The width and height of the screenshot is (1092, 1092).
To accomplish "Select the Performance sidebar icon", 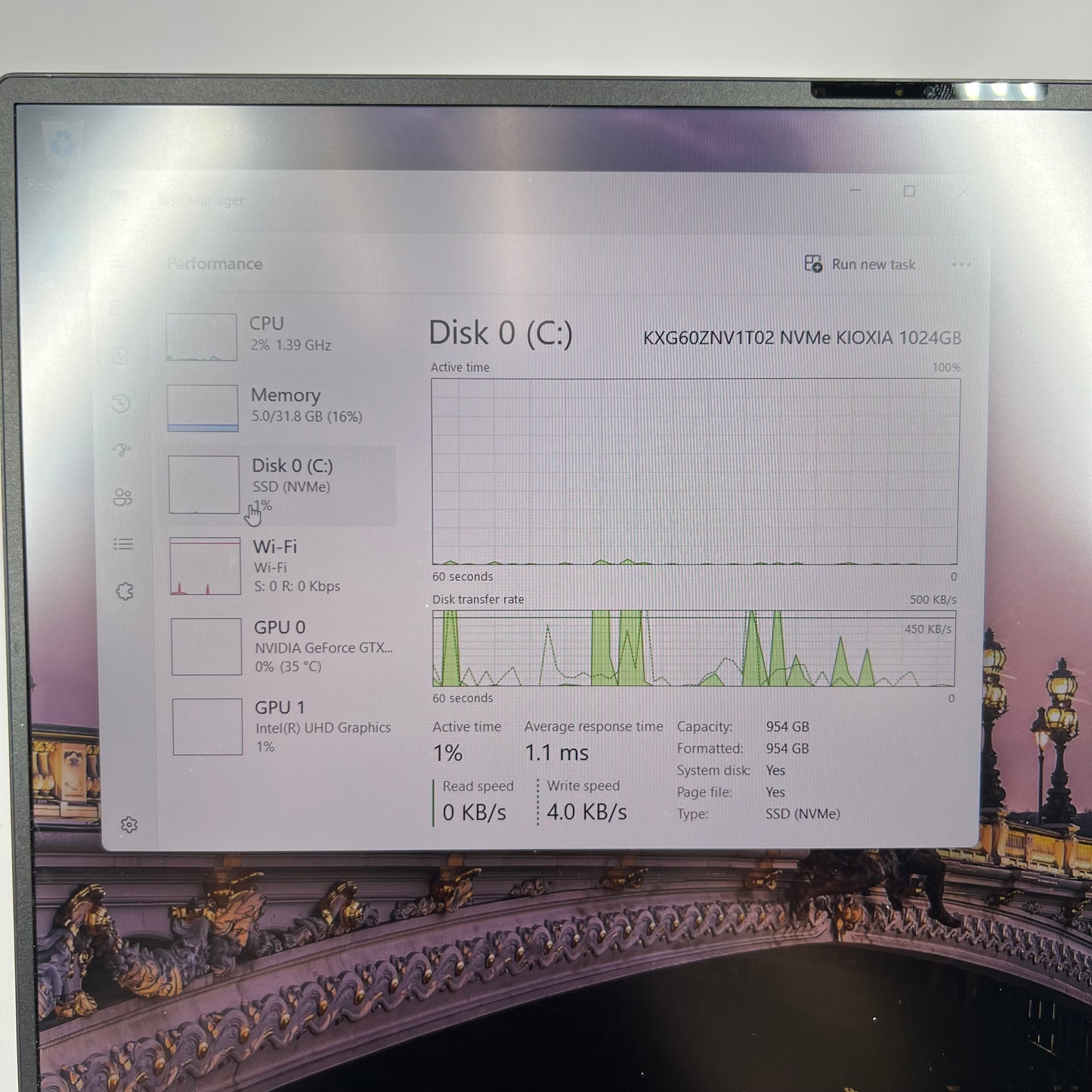I will 120,356.
